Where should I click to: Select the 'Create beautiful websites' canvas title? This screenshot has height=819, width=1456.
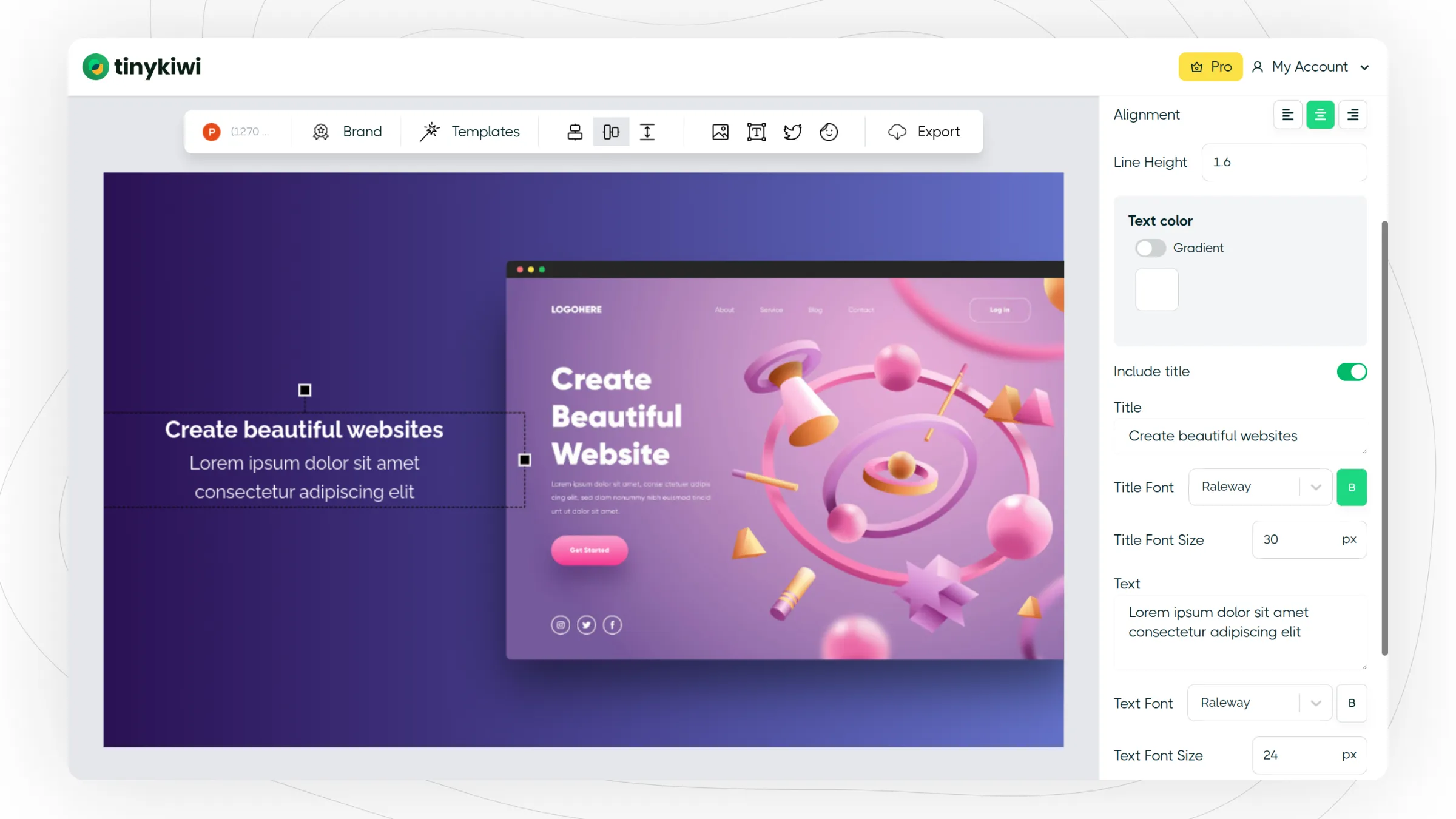pos(304,430)
